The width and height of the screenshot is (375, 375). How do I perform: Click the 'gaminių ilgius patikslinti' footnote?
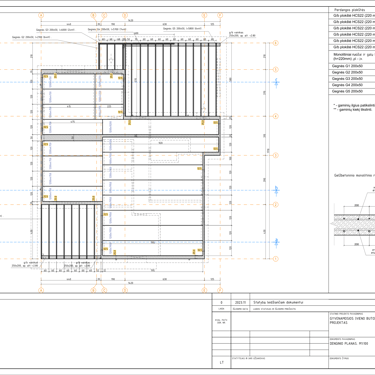pyautogui.click(x=353, y=105)
